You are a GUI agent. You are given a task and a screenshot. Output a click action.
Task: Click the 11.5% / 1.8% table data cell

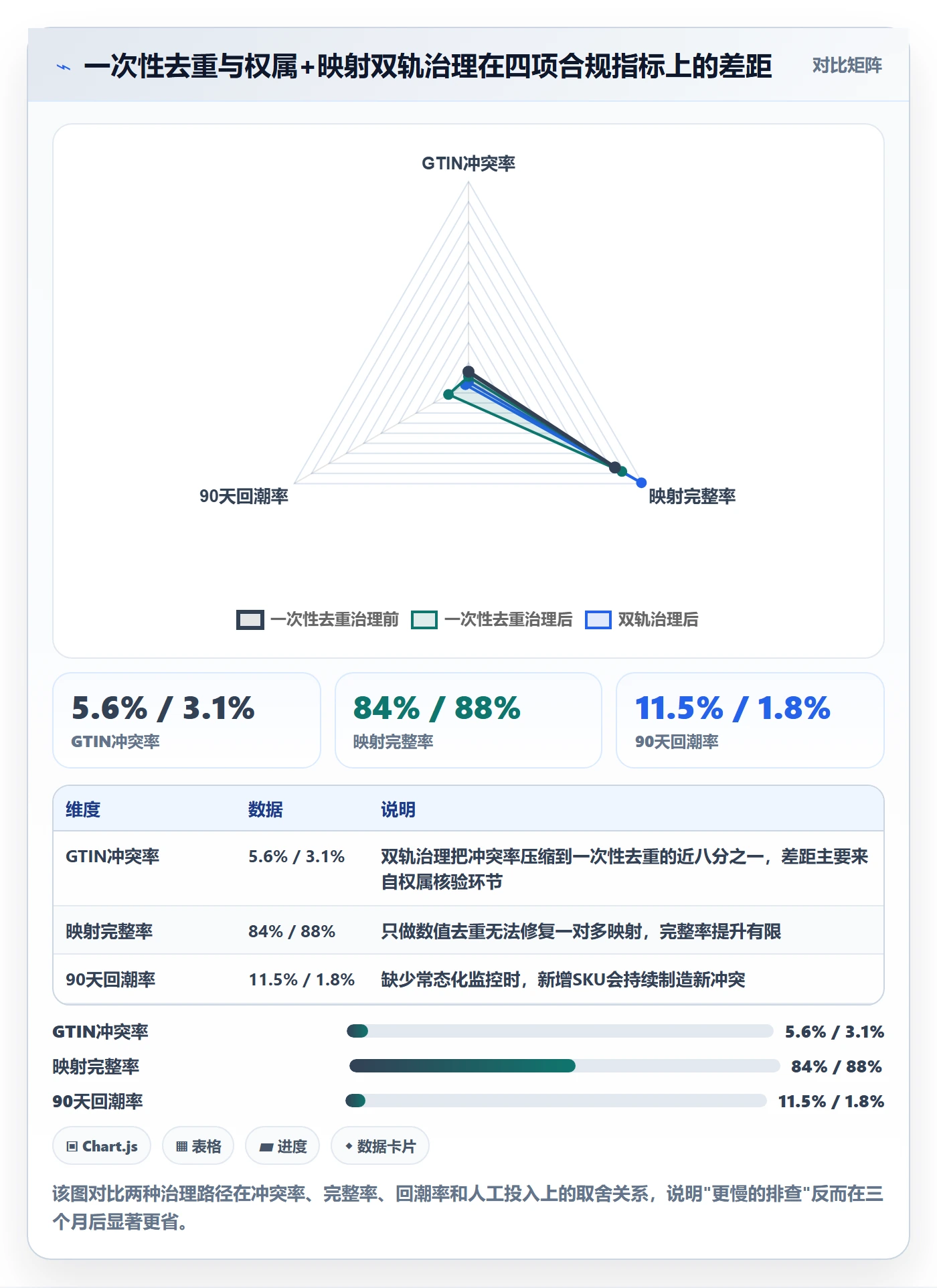(x=302, y=979)
